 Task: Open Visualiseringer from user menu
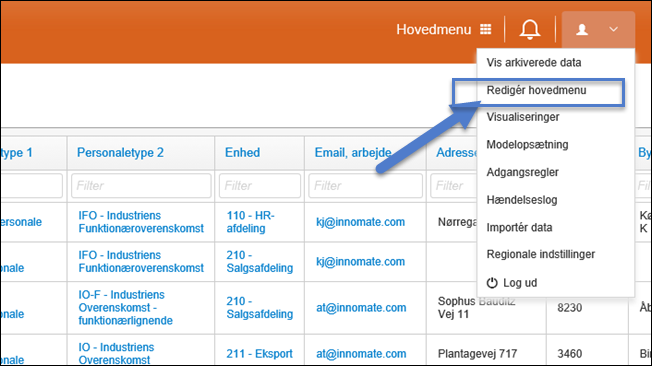tap(523, 117)
